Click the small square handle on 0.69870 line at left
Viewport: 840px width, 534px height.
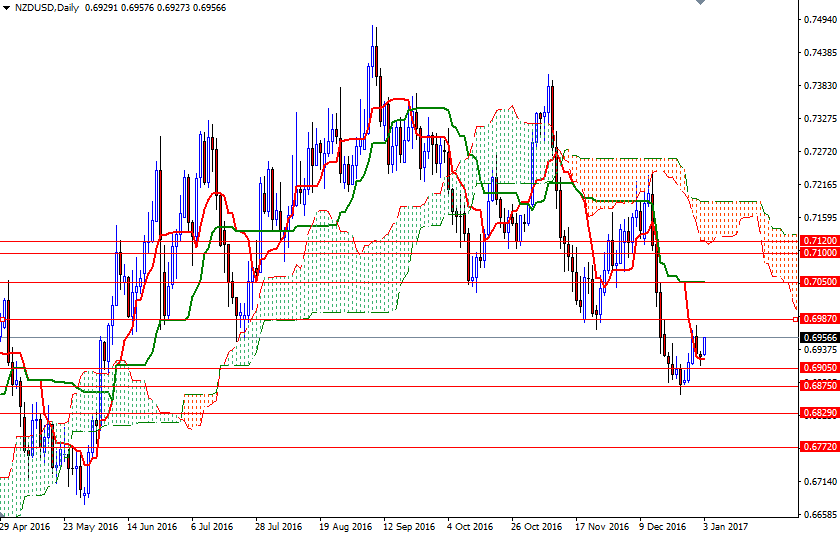tap(2, 320)
